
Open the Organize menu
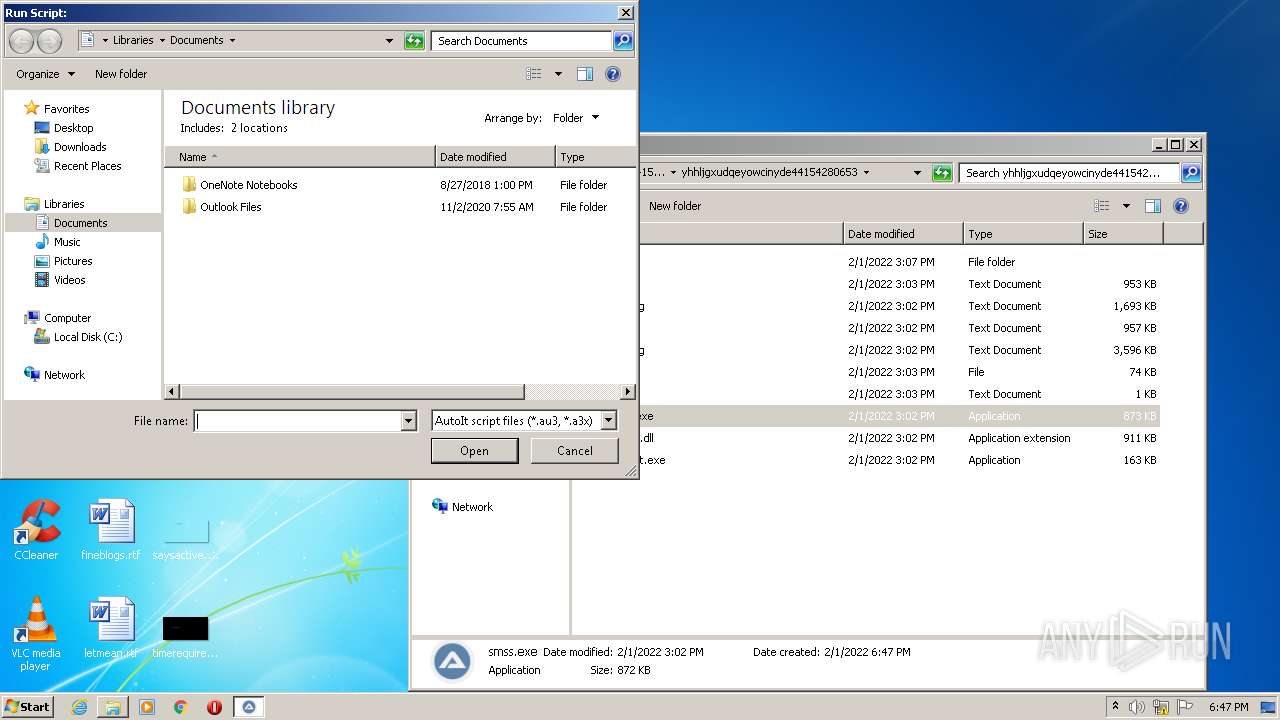[x=45, y=74]
